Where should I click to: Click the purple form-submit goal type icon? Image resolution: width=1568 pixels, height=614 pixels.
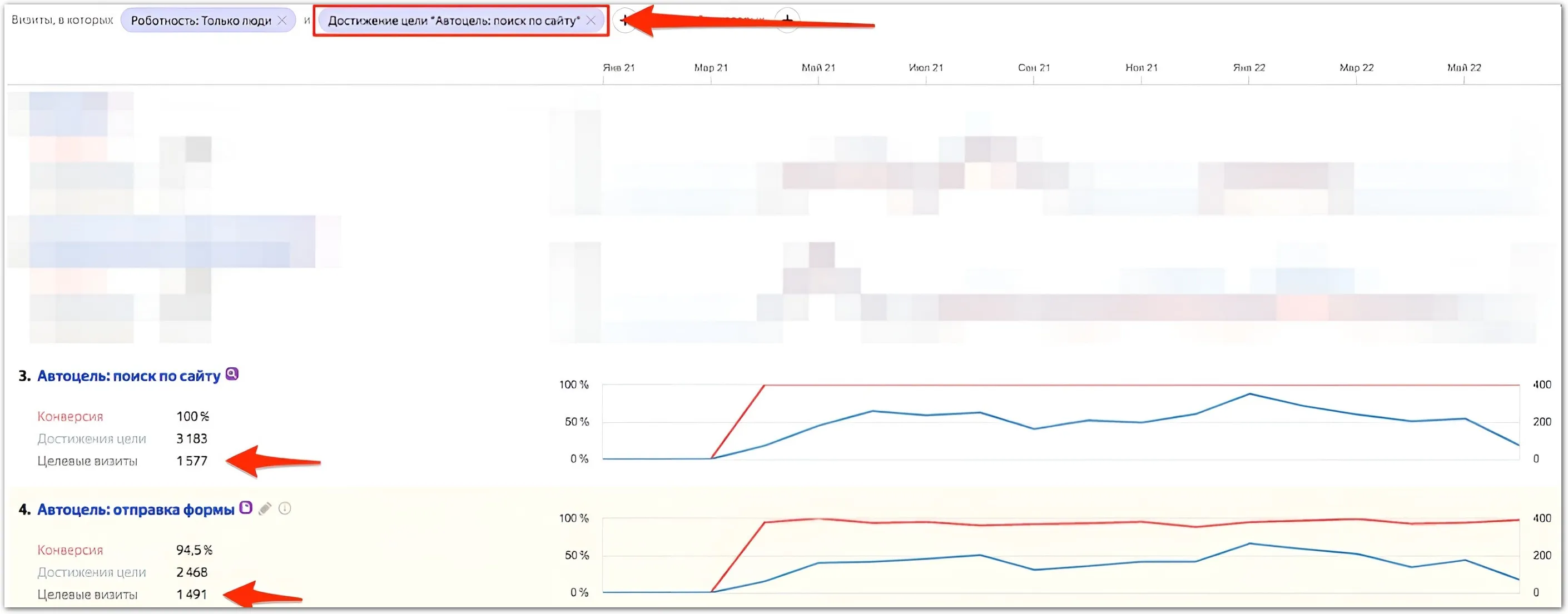pos(246,507)
